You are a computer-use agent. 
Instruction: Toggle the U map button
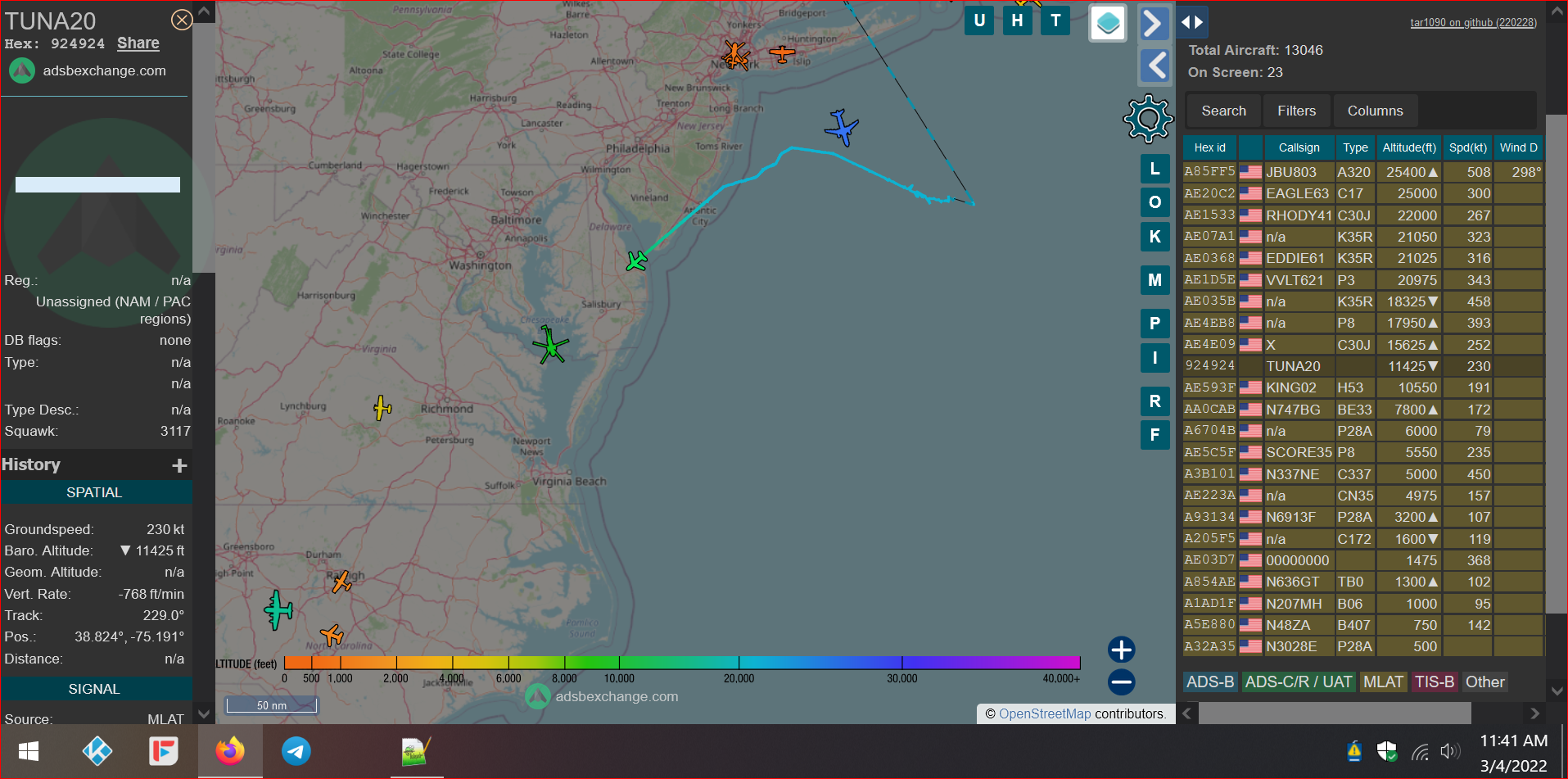(x=979, y=21)
